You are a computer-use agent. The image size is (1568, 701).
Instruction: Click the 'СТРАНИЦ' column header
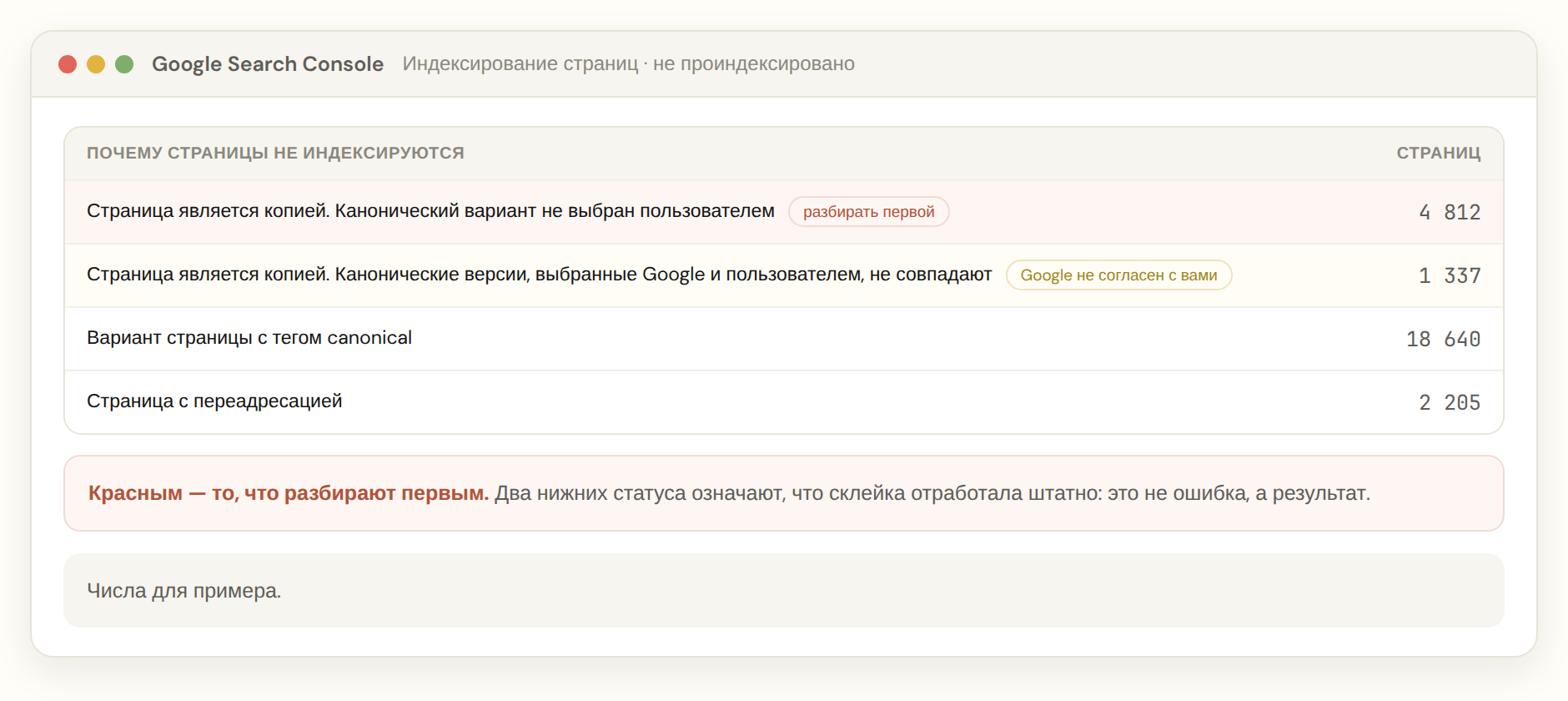(x=1439, y=153)
